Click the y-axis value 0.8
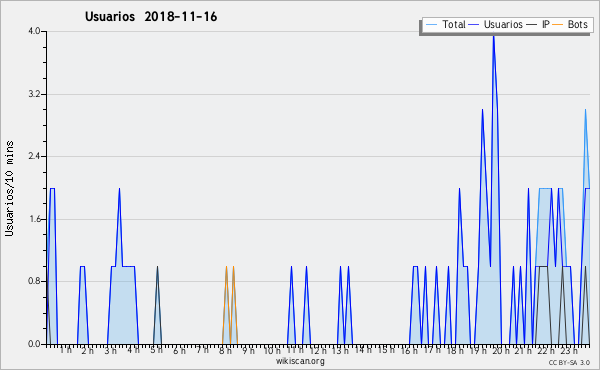The width and height of the screenshot is (600, 370). (x=34, y=281)
